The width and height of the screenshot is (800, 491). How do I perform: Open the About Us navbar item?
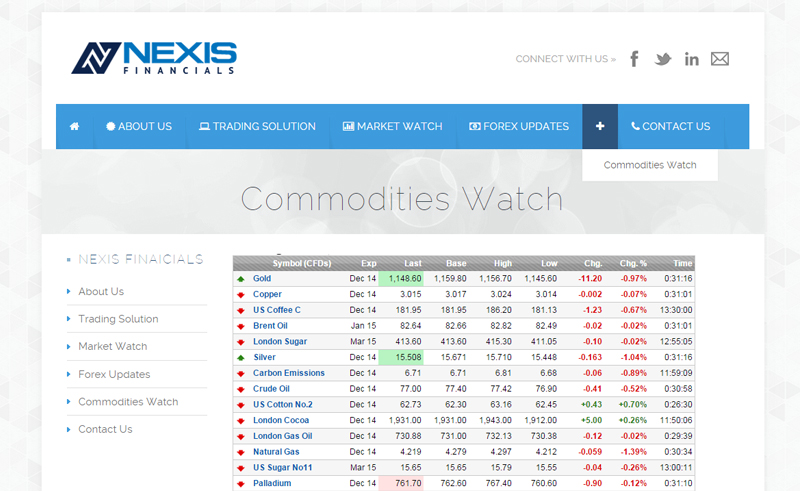tap(139, 127)
